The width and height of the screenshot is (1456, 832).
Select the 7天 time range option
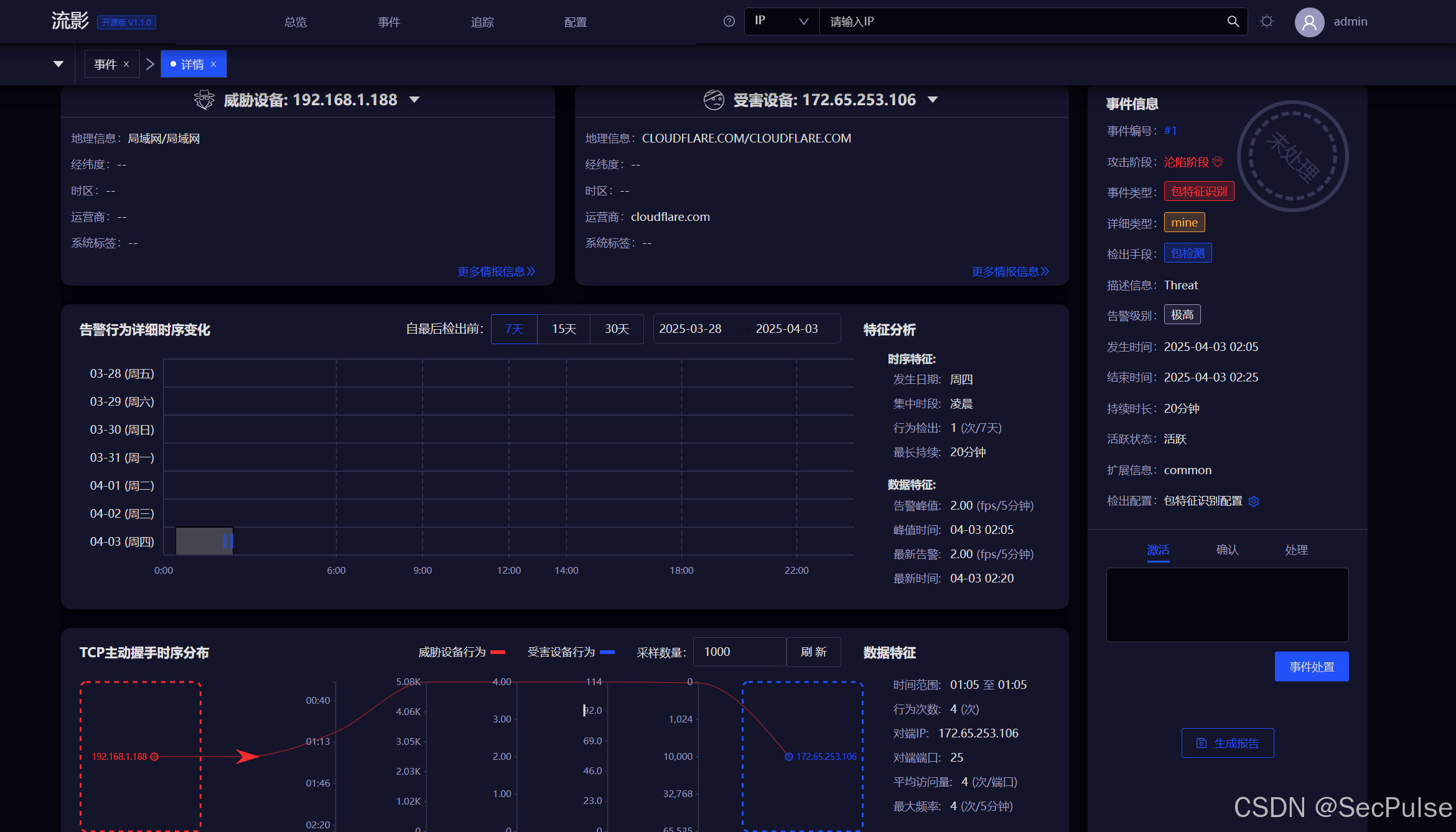point(514,329)
